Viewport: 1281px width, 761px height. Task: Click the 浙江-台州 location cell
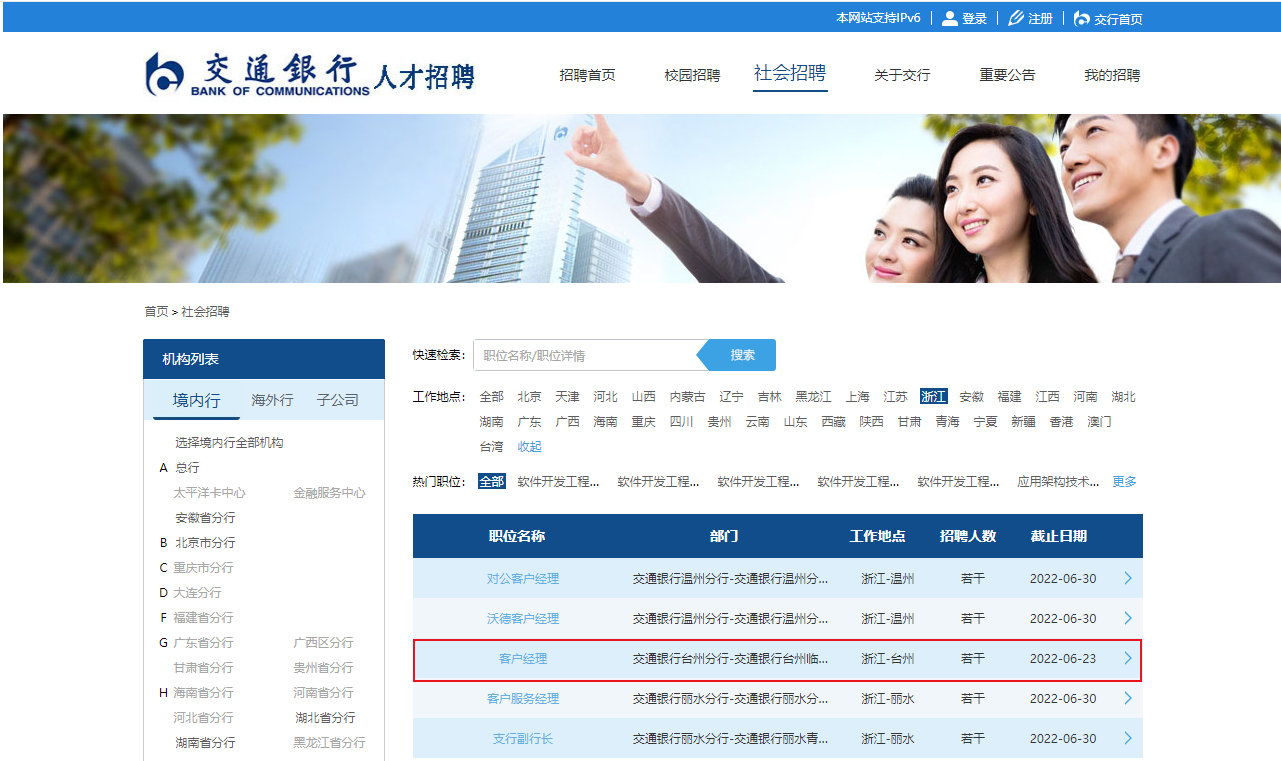[888, 658]
